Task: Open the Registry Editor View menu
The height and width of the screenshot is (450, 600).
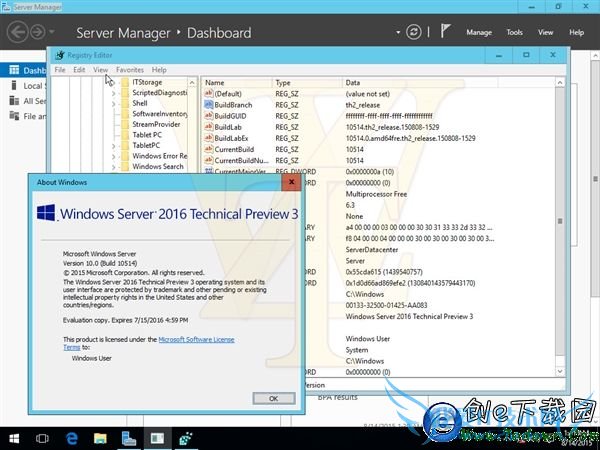Action: tap(101, 70)
